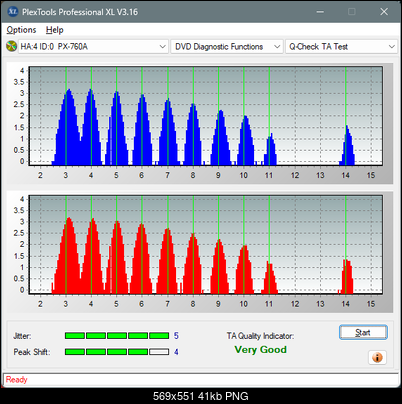Click the 'Peak Shift:' label
402x404 pixels.
coord(32,352)
